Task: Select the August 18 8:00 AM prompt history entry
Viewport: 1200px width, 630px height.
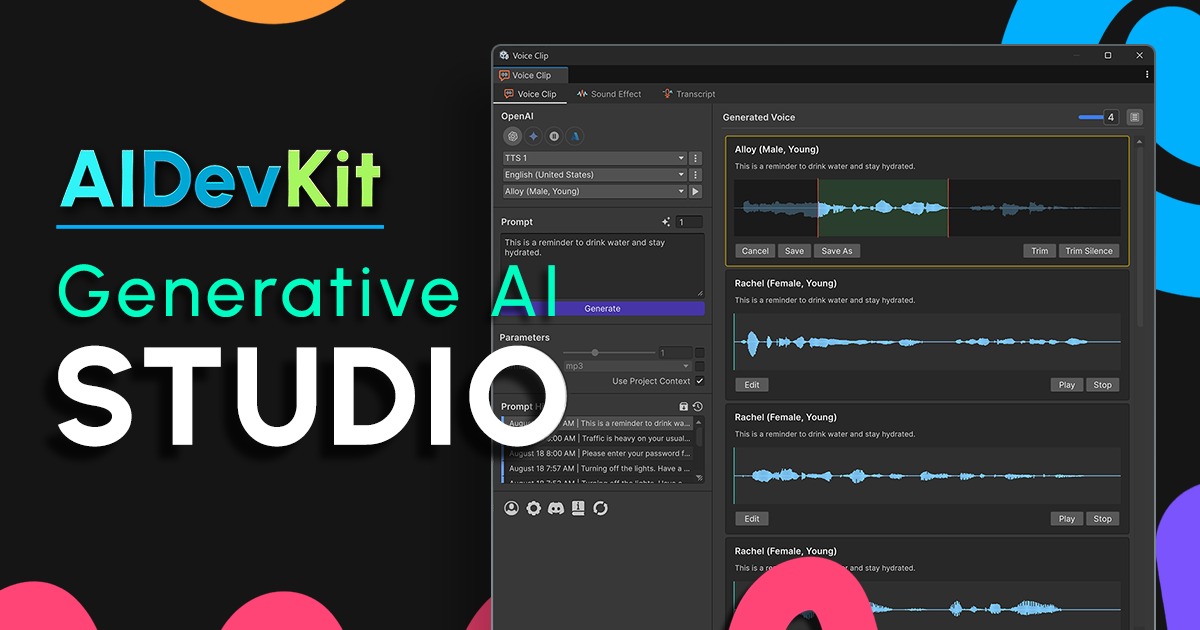Action: (x=601, y=454)
